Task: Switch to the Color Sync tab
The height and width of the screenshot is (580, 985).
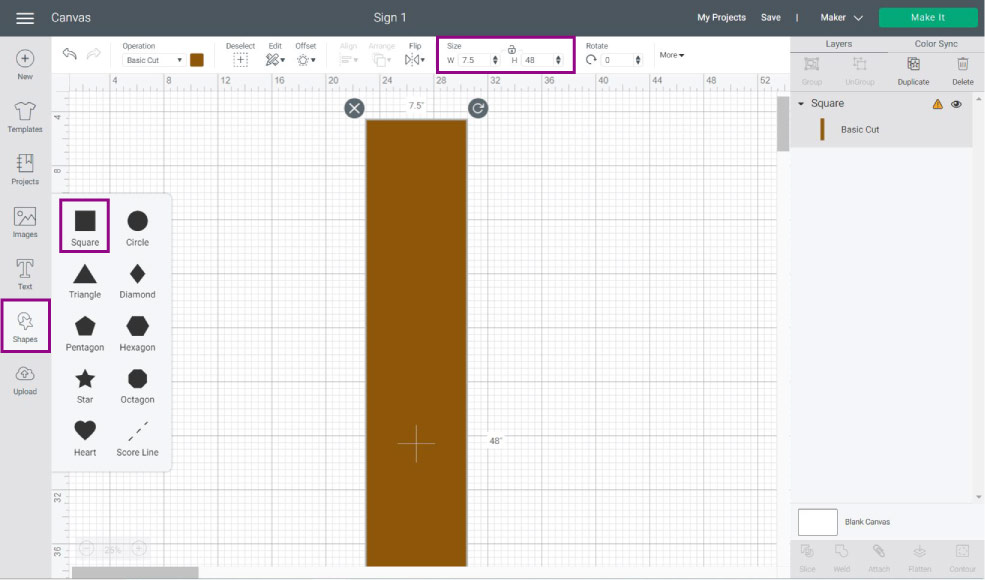Action: pyautogui.click(x=935, y=44)
